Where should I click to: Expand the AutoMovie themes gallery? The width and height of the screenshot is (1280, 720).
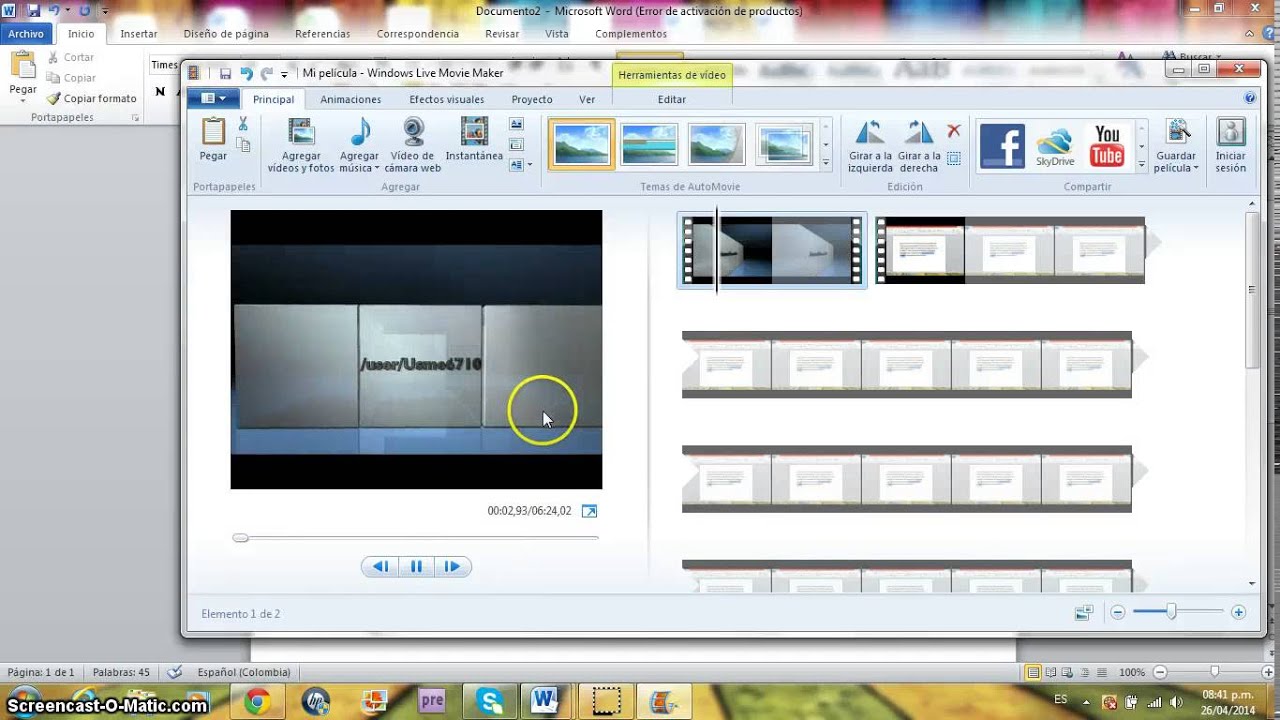click(826, 162)
